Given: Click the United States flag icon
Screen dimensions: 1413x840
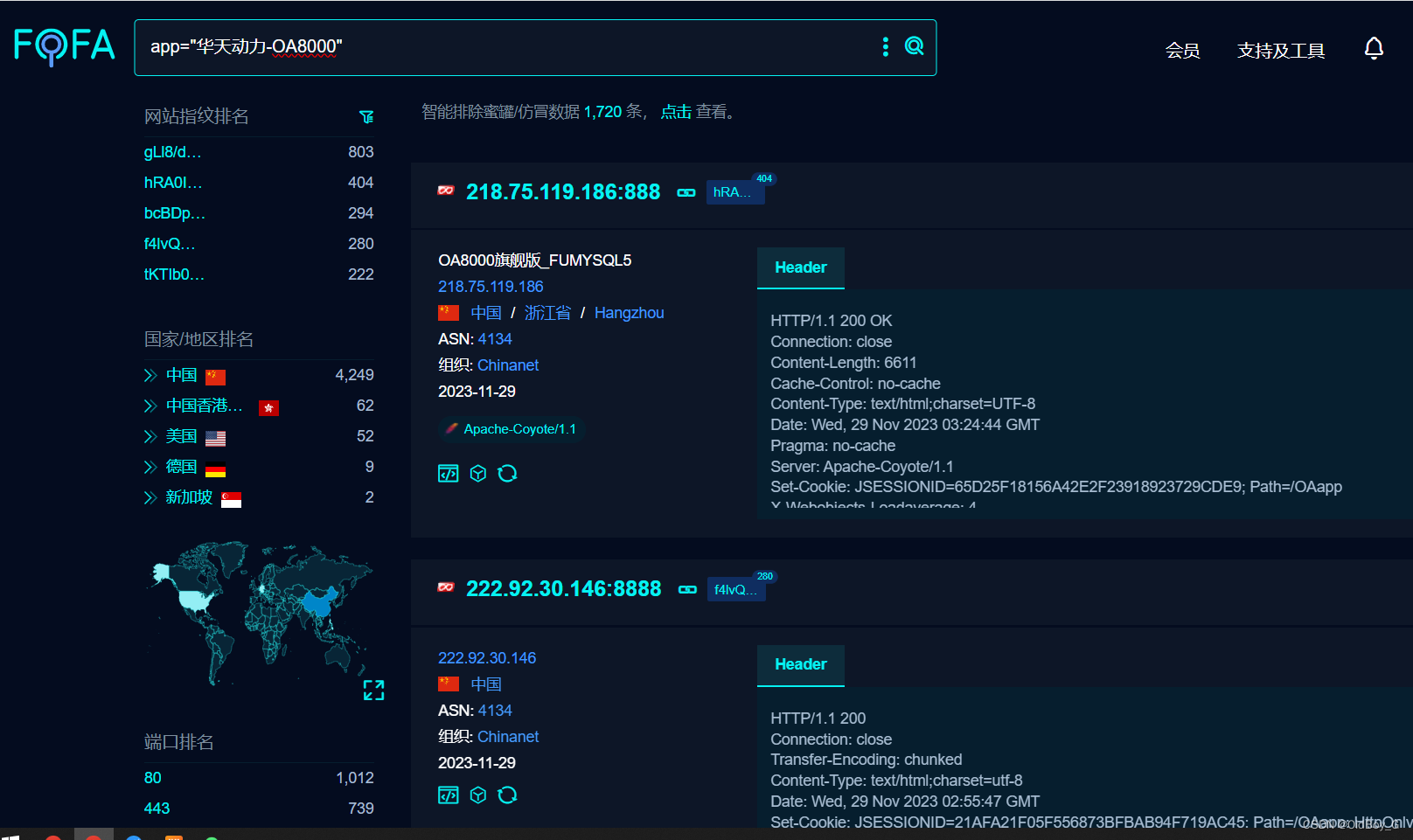Looking at the screenshot, I should click(215, 438).
